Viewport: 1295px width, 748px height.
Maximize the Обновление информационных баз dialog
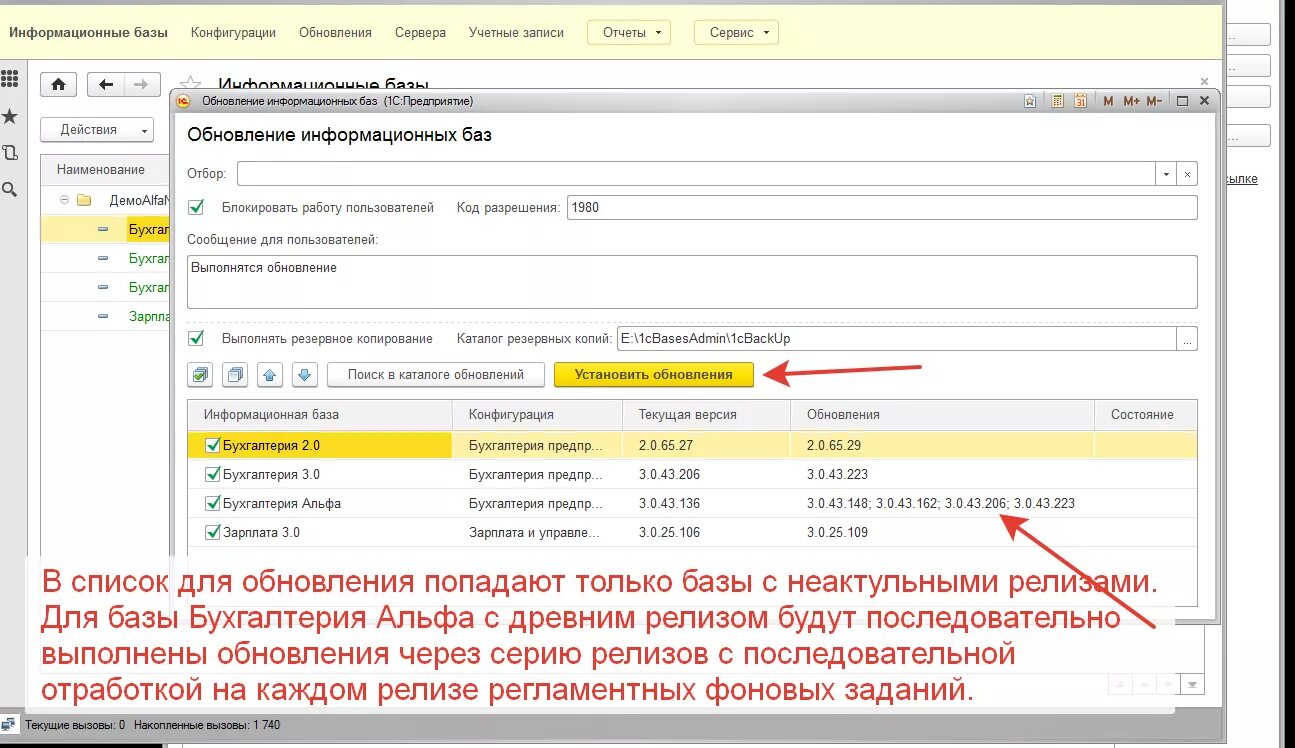1182,101
